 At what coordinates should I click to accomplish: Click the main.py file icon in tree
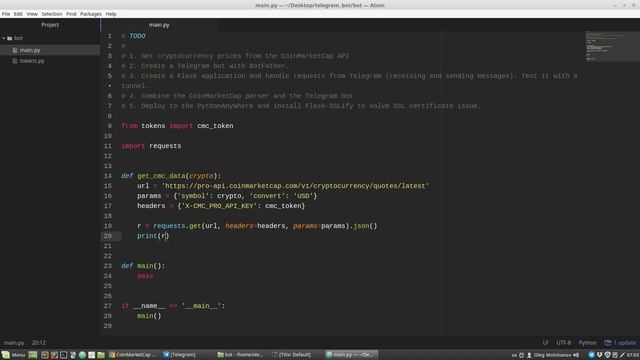(x=15, y=50)
